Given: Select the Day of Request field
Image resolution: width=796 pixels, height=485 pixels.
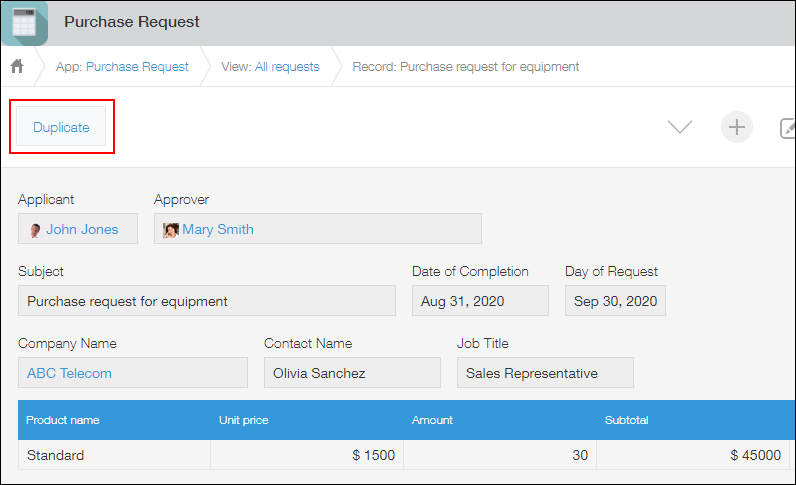Looking at the screenshot, I should (x=615, y=301).
